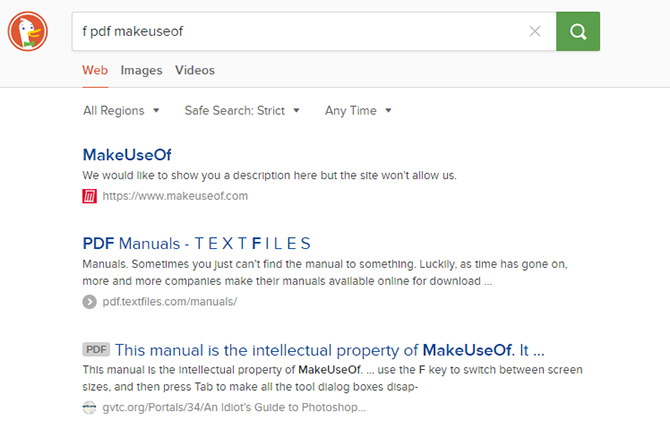Click the gvtc.org favicon icon

(89, 407)
